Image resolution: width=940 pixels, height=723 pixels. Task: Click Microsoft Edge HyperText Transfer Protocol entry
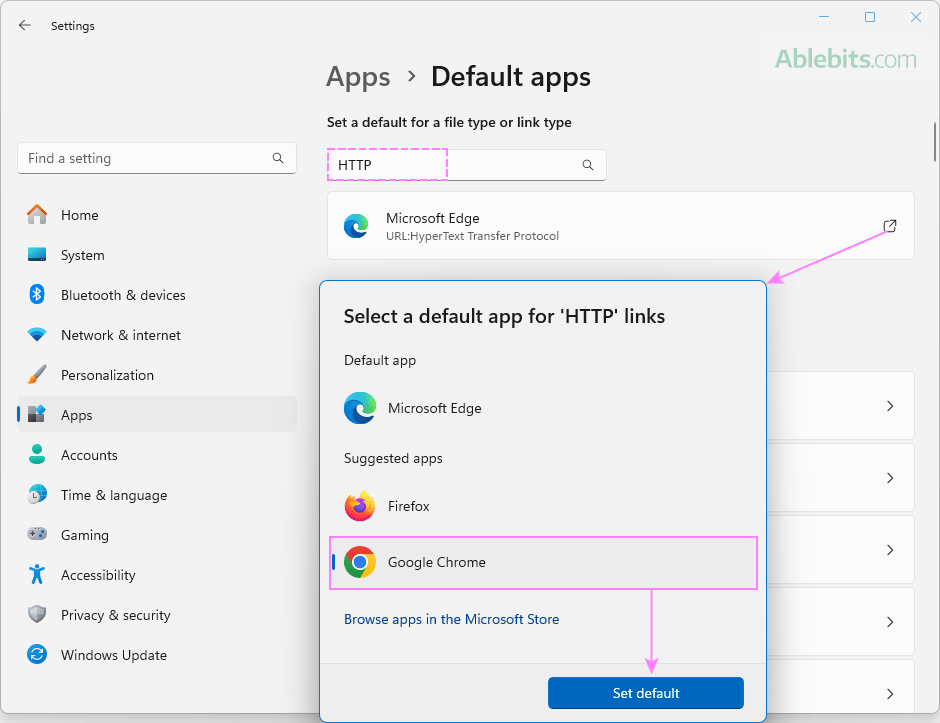click(x=620, y=226)
